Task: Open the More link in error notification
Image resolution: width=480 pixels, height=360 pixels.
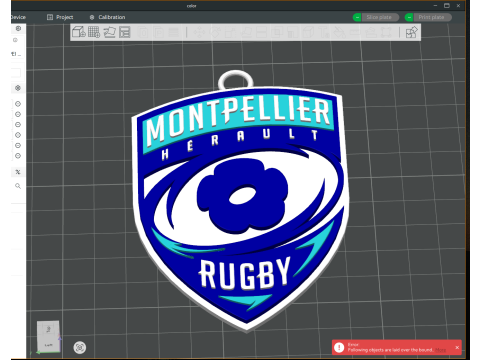Action: pyautogui.click(x=440, y=350)
